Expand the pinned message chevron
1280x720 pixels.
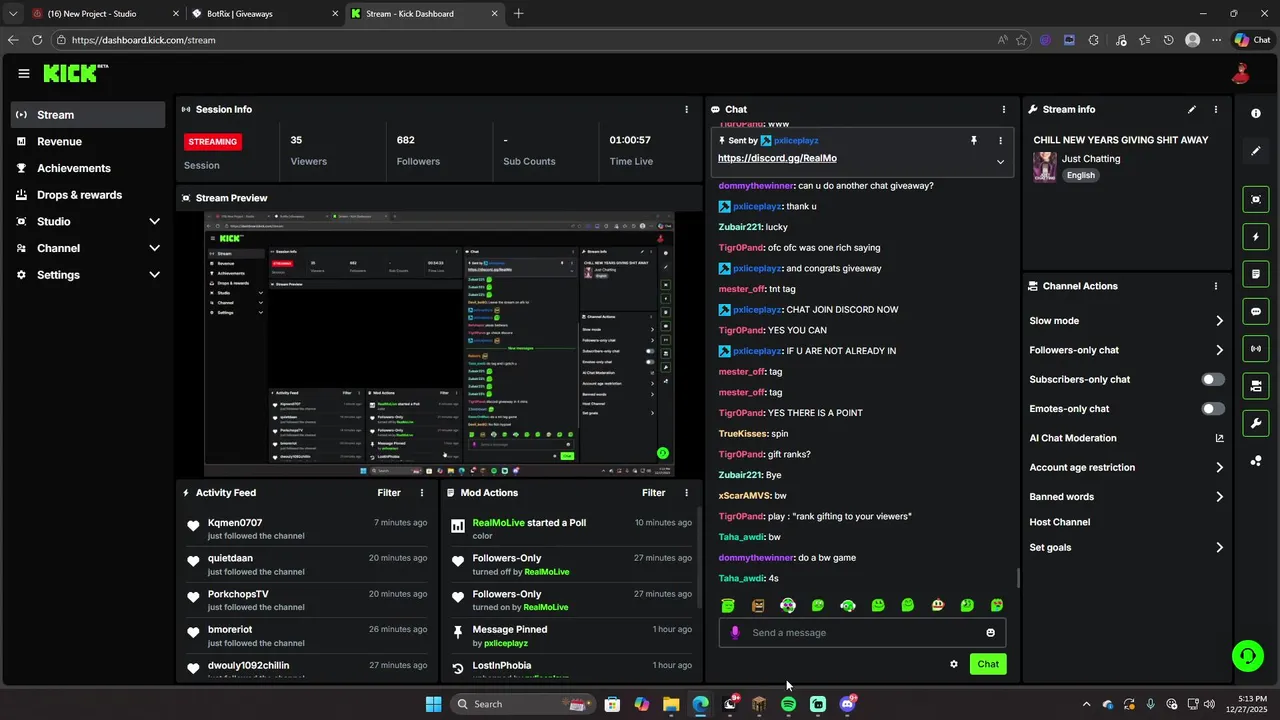1000,161
